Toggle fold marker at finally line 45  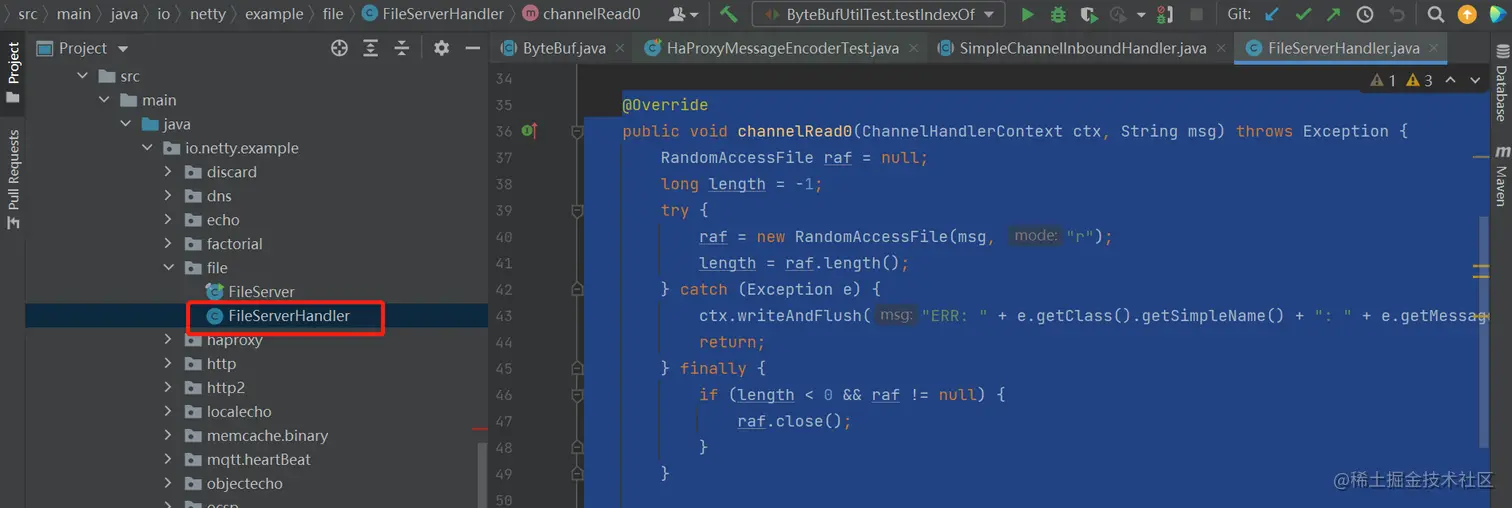(577, 368)
